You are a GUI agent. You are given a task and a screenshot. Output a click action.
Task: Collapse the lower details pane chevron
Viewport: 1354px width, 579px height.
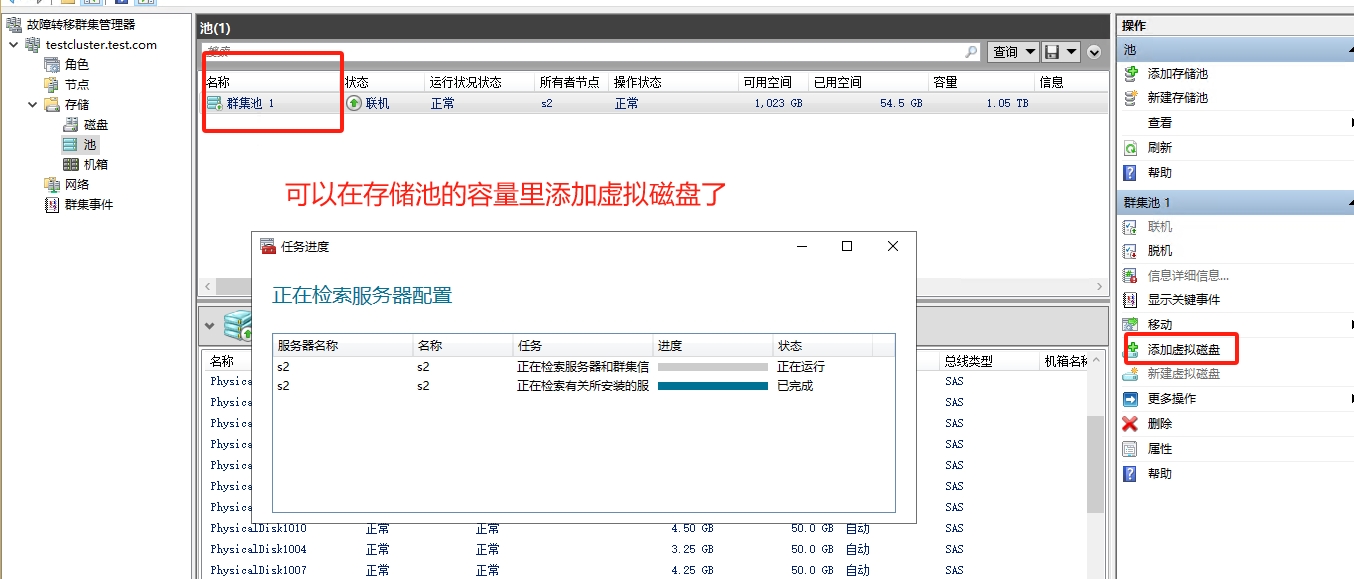point(209,325)
